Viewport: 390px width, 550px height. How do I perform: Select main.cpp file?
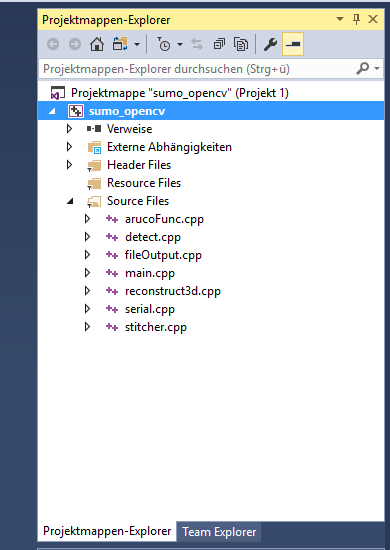click(150, 273)
